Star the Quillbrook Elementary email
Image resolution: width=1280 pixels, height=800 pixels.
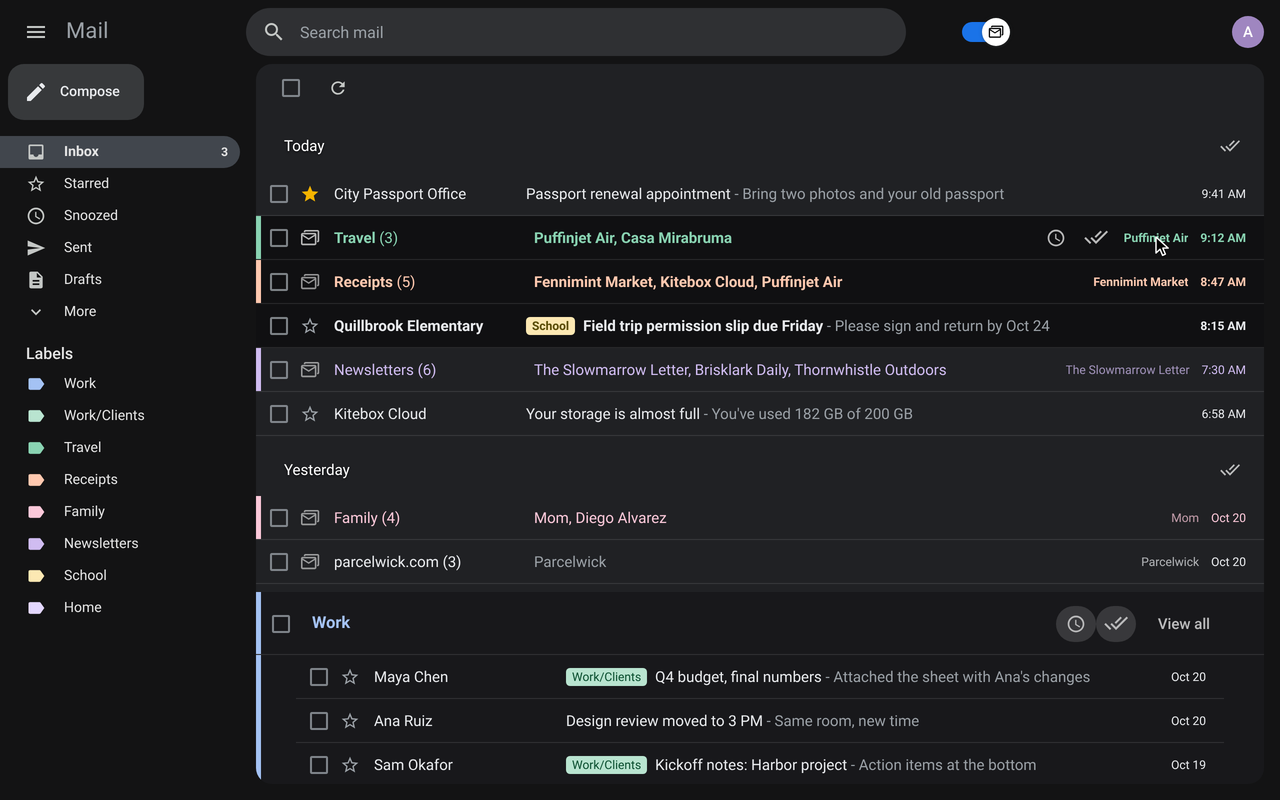click(x=310, y=326)
